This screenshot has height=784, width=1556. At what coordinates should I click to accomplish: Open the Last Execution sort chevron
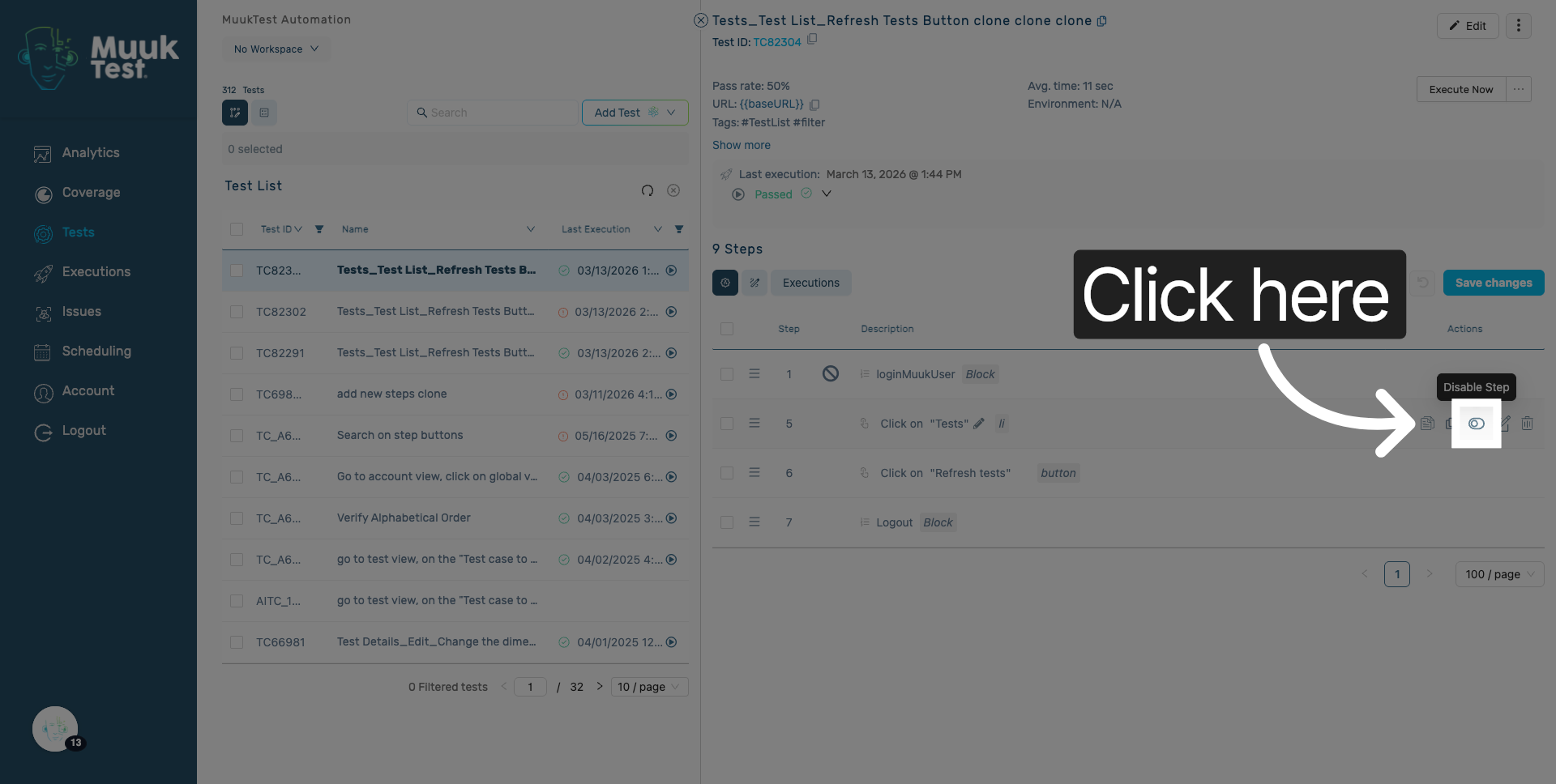click(x=658, y=229)
